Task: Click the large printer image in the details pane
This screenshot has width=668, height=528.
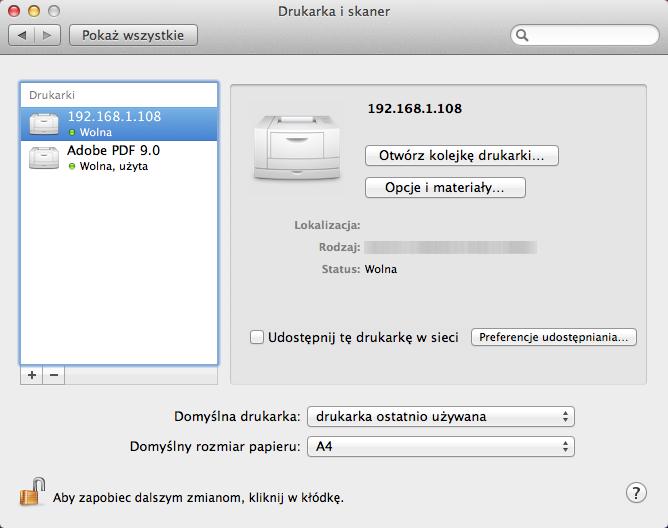Action: [297, 147]
